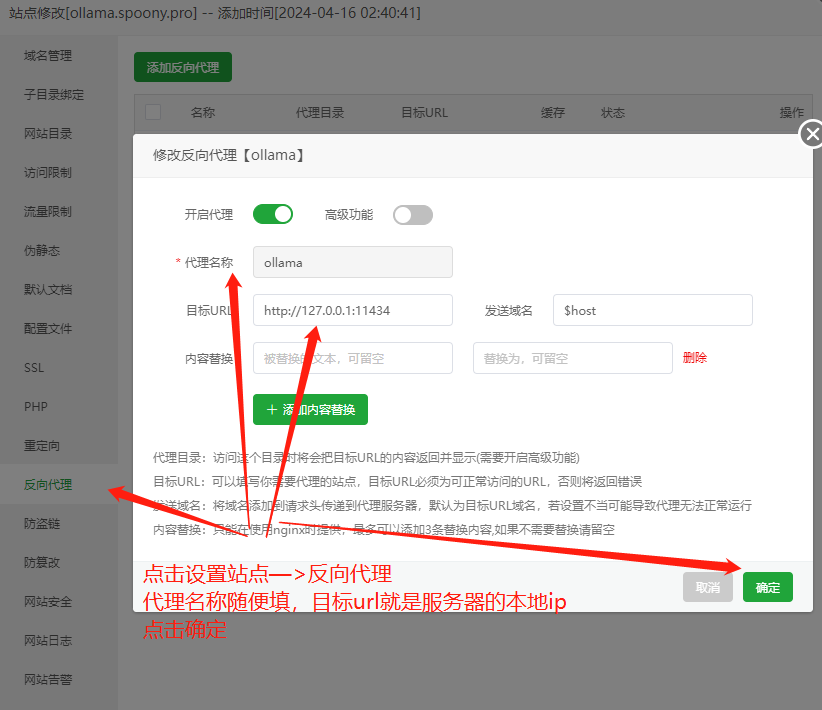Switch to the SSL sidebar tab

pos(34,368)
